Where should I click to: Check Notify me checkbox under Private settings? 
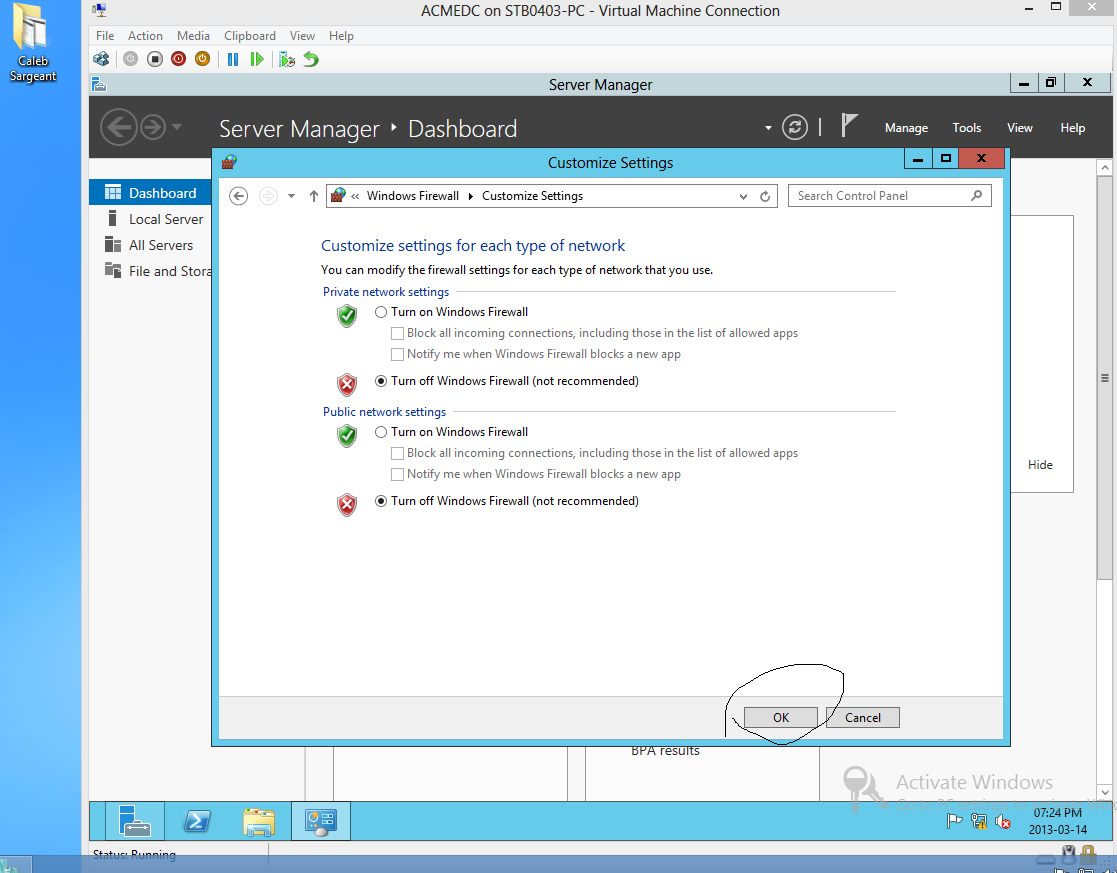pos(398,354)
